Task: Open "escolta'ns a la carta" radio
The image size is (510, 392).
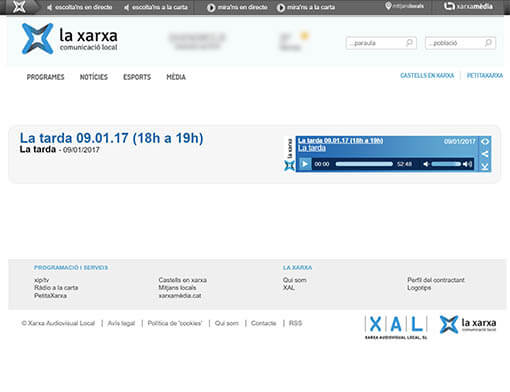Action: pos(156,7)
